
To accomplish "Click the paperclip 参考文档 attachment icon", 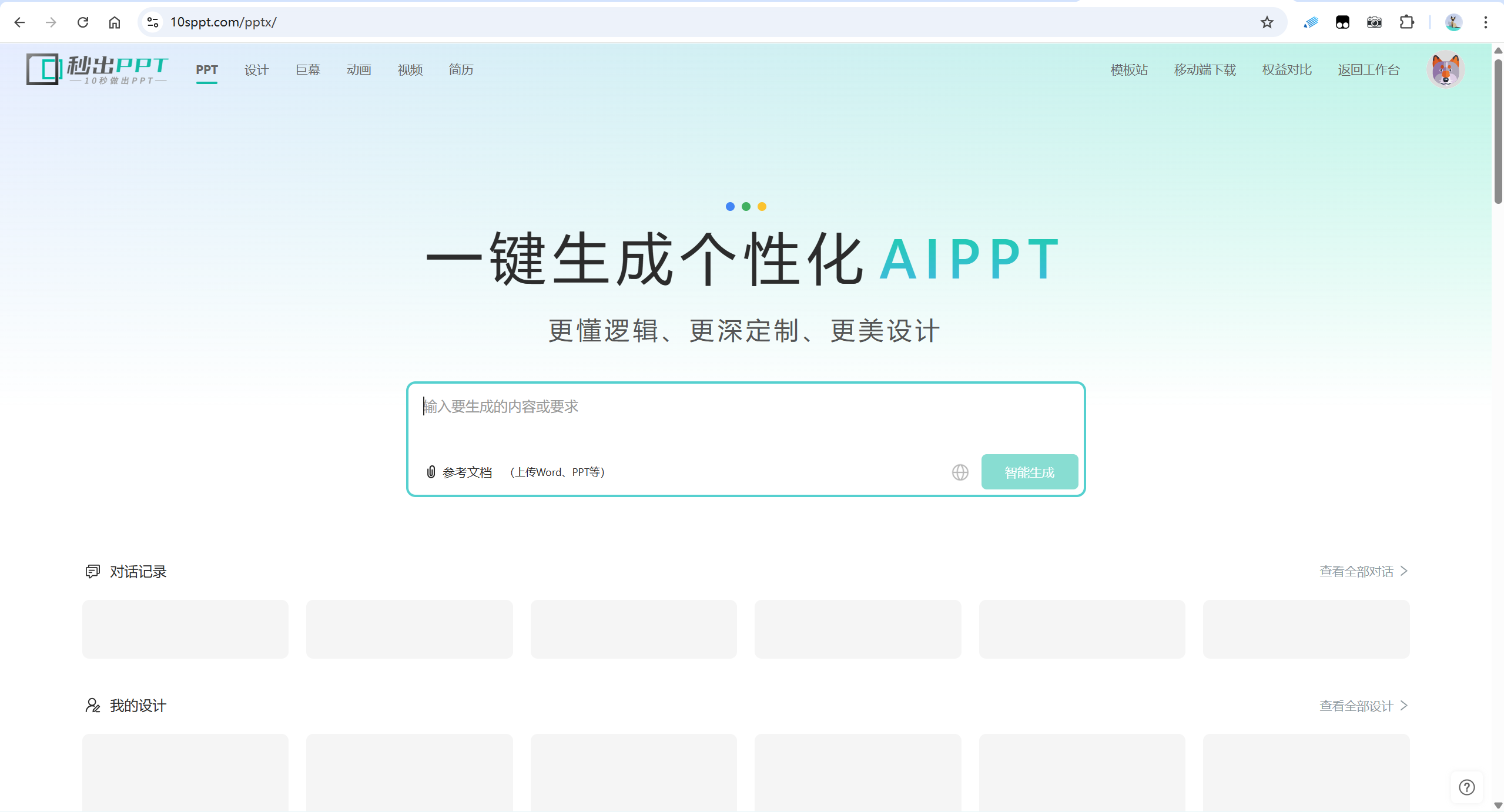I will click(x=431, y=472).
